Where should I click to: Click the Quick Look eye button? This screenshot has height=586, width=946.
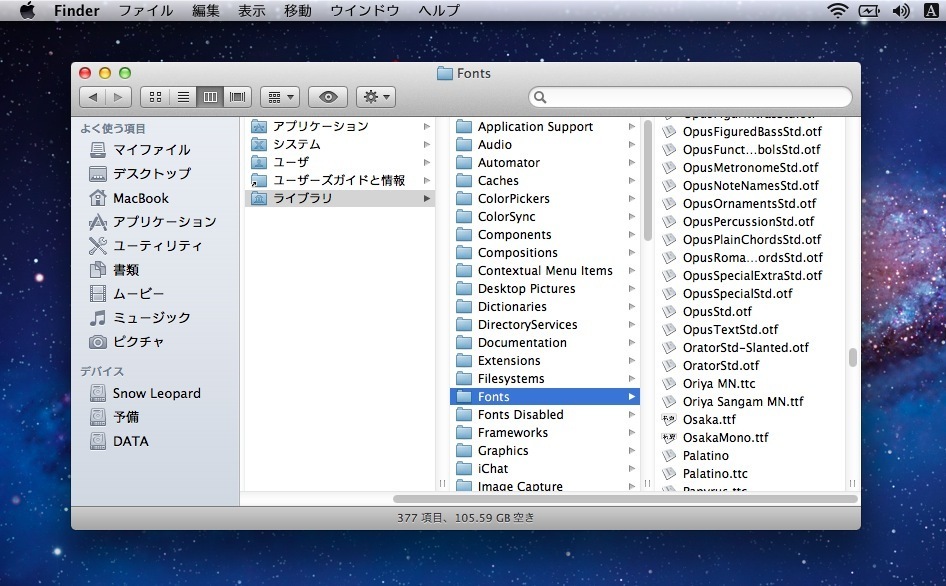(327, 97)
